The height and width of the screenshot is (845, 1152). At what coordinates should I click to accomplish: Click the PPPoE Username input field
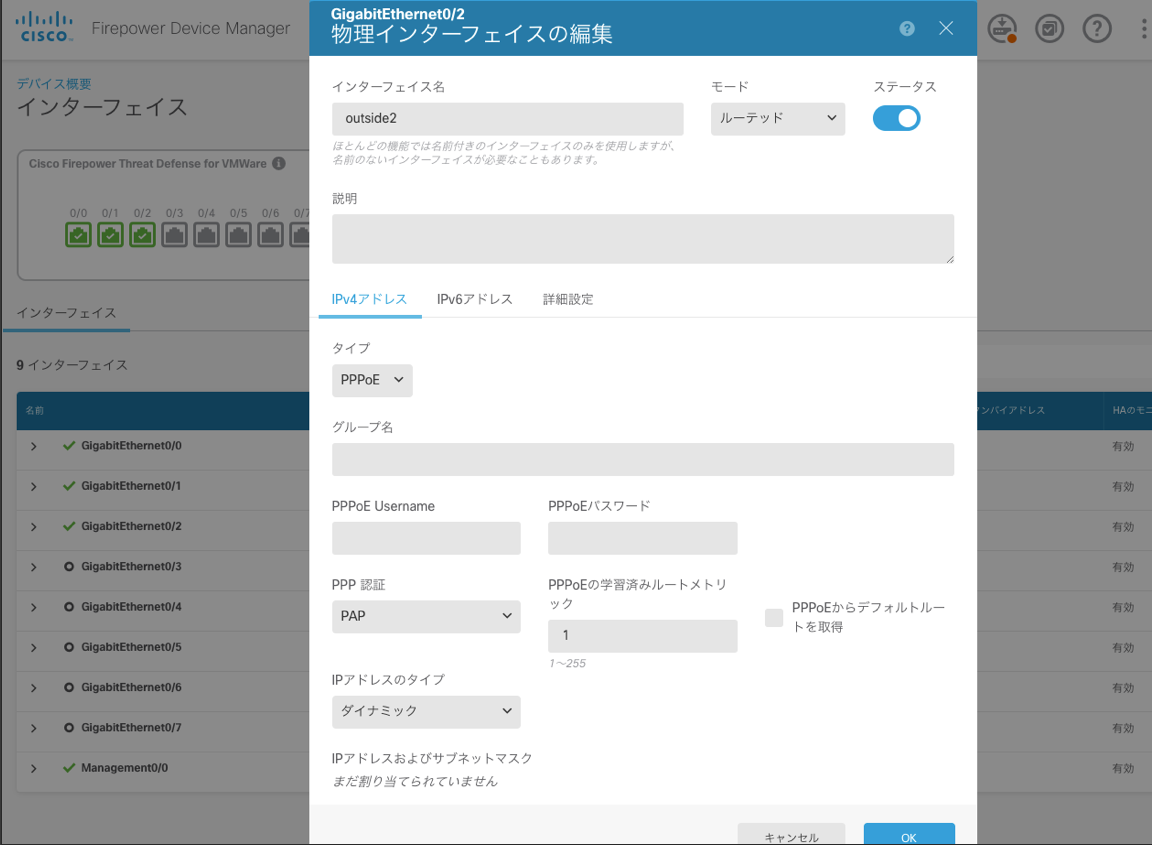click(x=426, y=538)
